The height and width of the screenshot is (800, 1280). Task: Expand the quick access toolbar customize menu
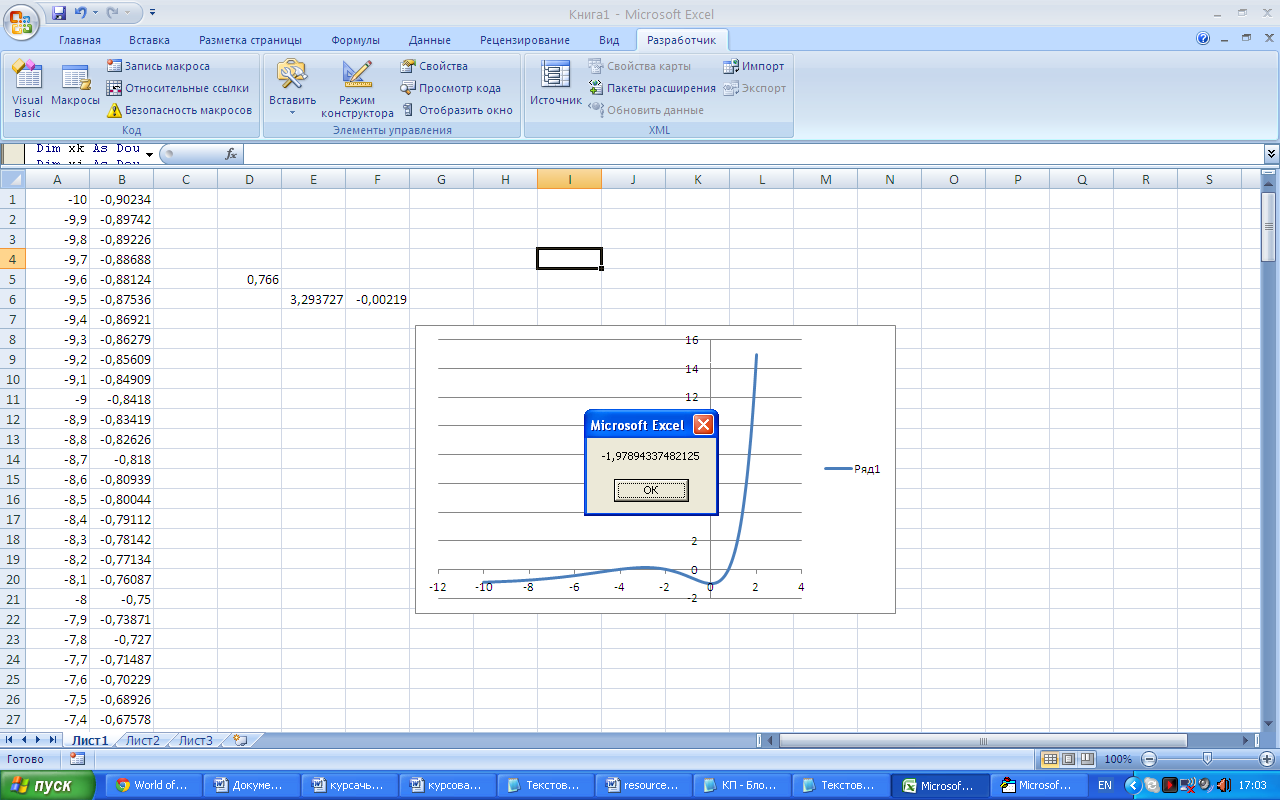point(152,13)
